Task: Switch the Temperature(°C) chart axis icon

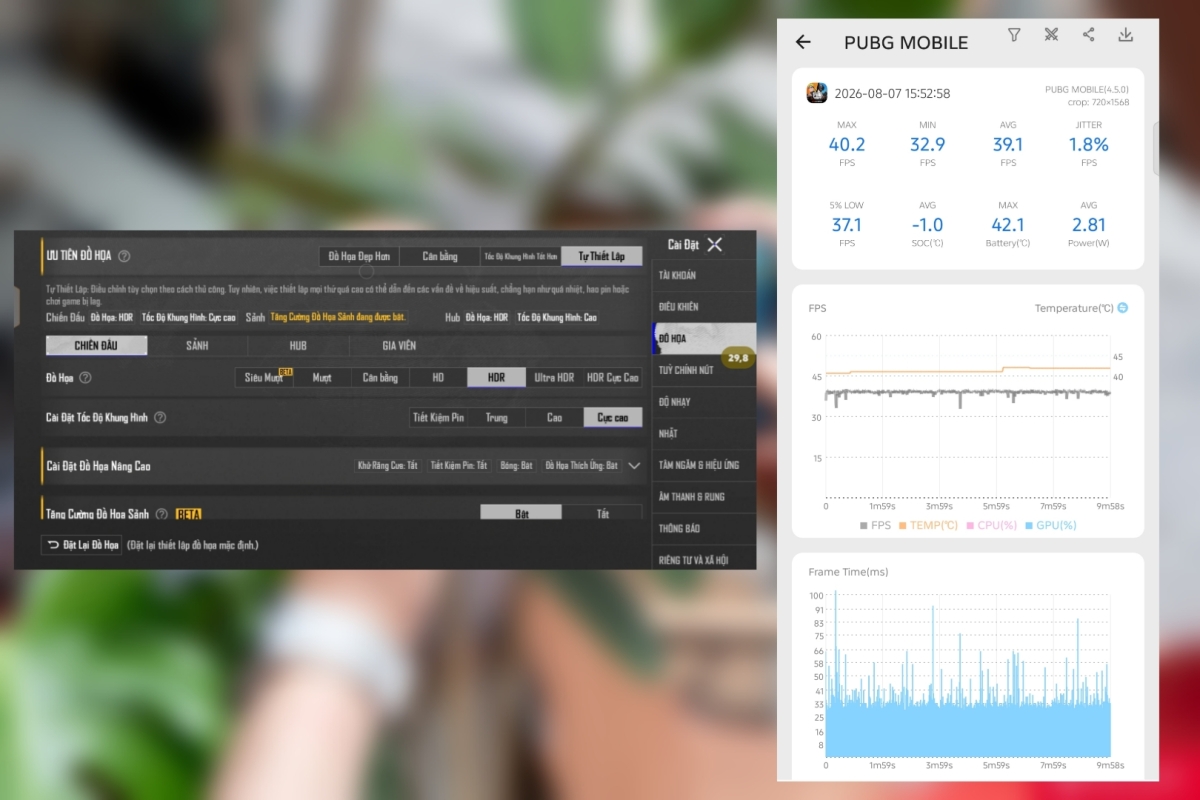Action: [1122, 308]
